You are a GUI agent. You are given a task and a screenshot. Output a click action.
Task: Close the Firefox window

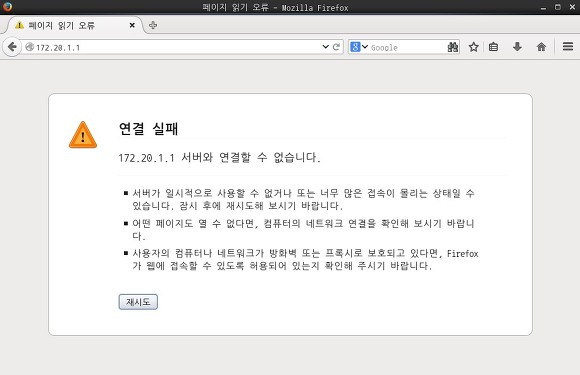pyautogui.click(x=572, y=7)
